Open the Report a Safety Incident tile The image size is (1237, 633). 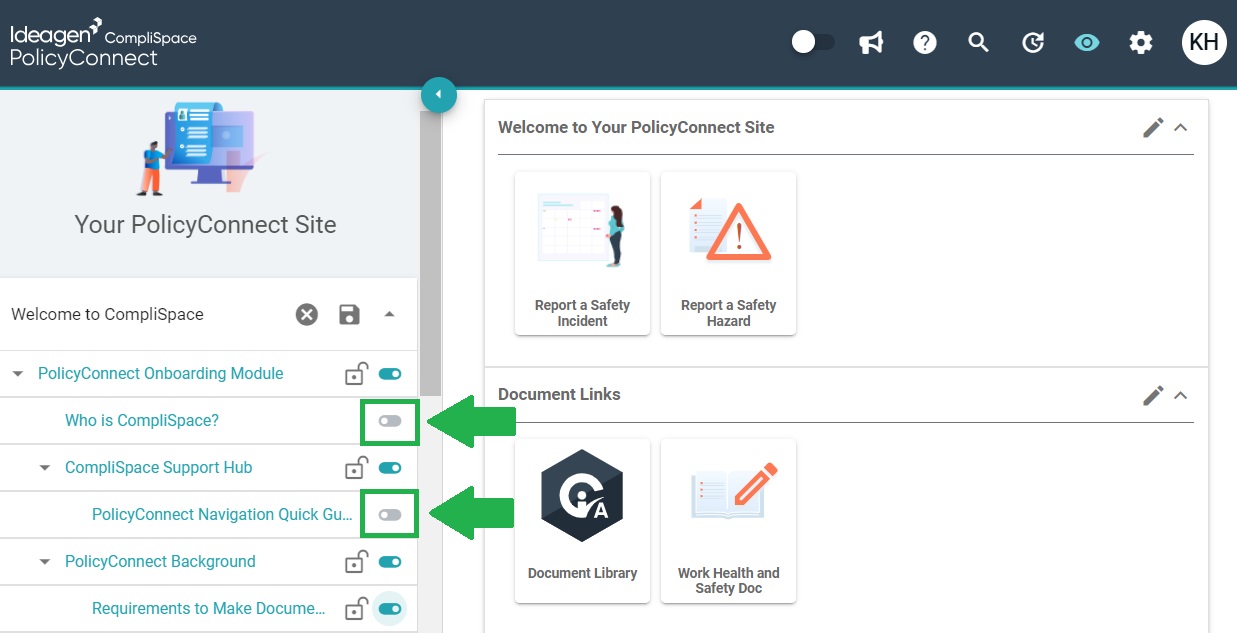pyautogui.click(x=582, y=253)
